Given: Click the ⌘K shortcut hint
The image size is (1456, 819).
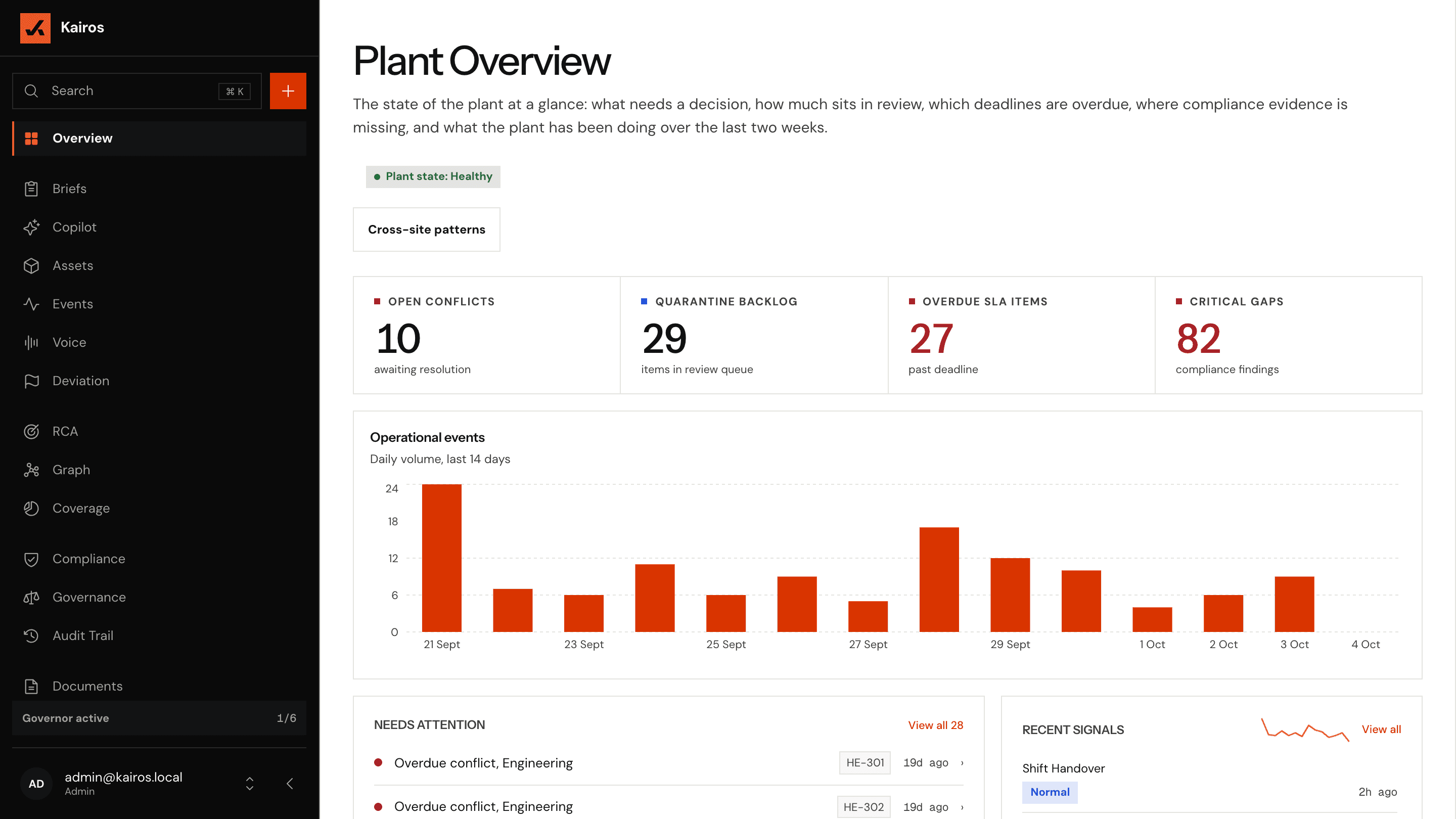Looking at the screenshot, I should click(x=235, y=91).
